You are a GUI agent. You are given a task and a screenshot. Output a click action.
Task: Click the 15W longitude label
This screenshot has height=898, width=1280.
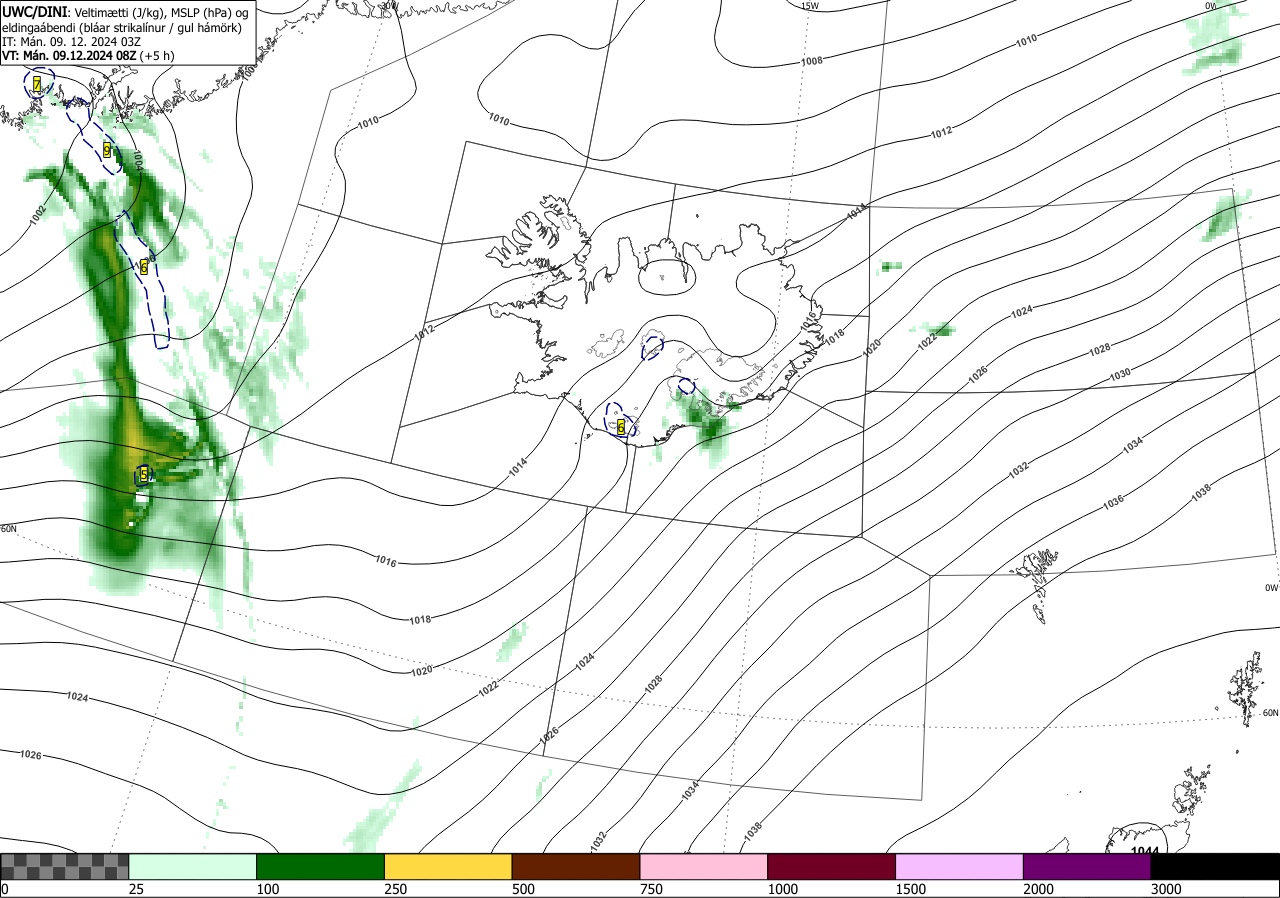pos(811,6)
